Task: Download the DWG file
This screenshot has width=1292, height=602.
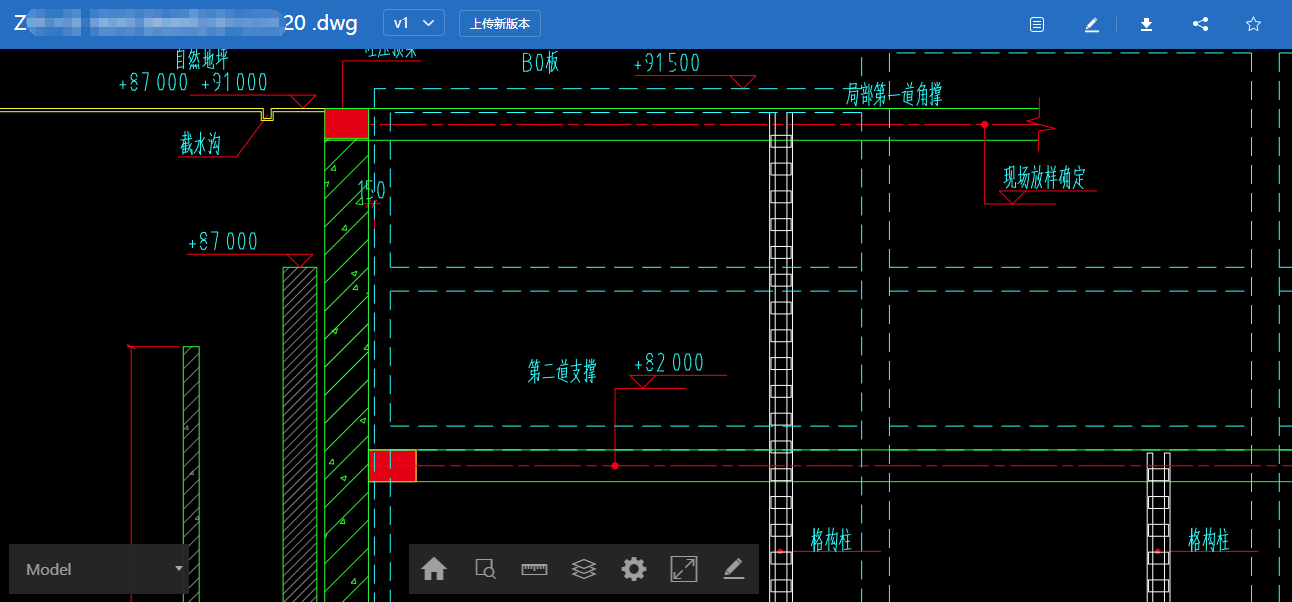Action: click(1147, 24)
